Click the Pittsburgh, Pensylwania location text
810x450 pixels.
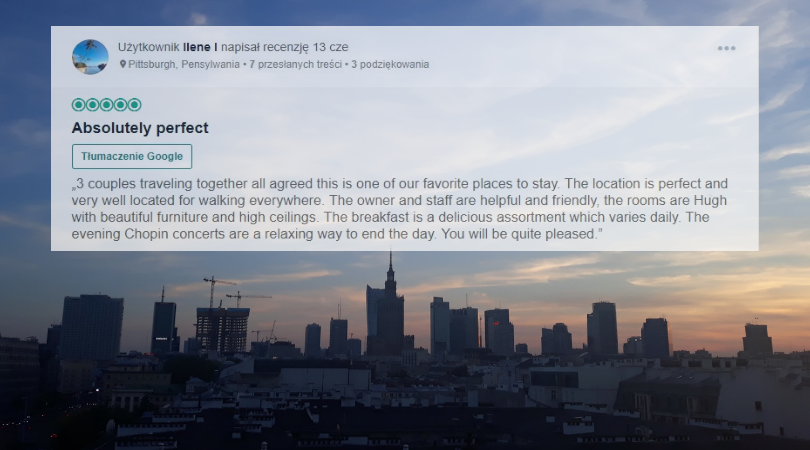point(184,64)
